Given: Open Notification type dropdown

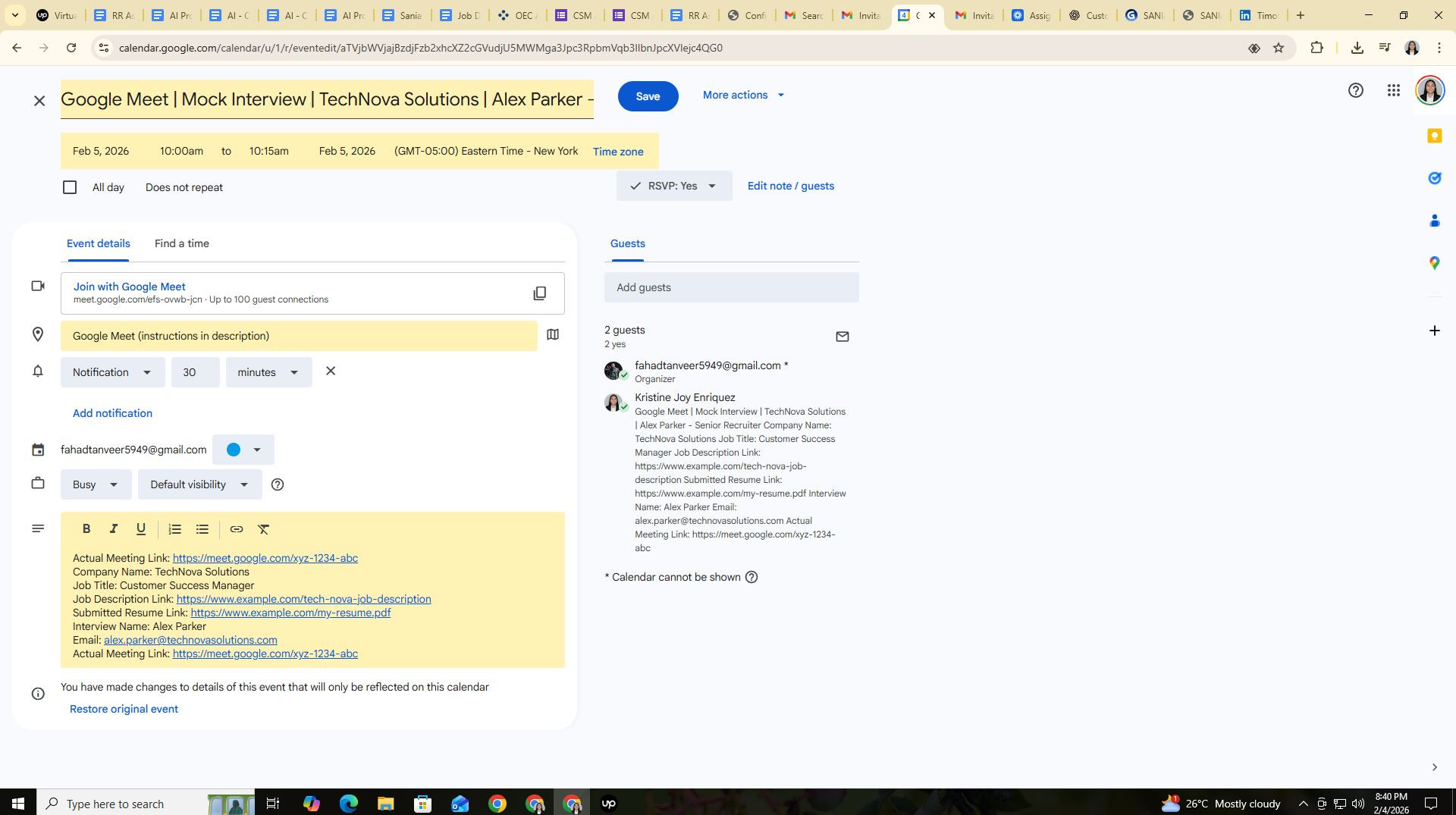Looking at the screenshot, I should pos(113,372).
